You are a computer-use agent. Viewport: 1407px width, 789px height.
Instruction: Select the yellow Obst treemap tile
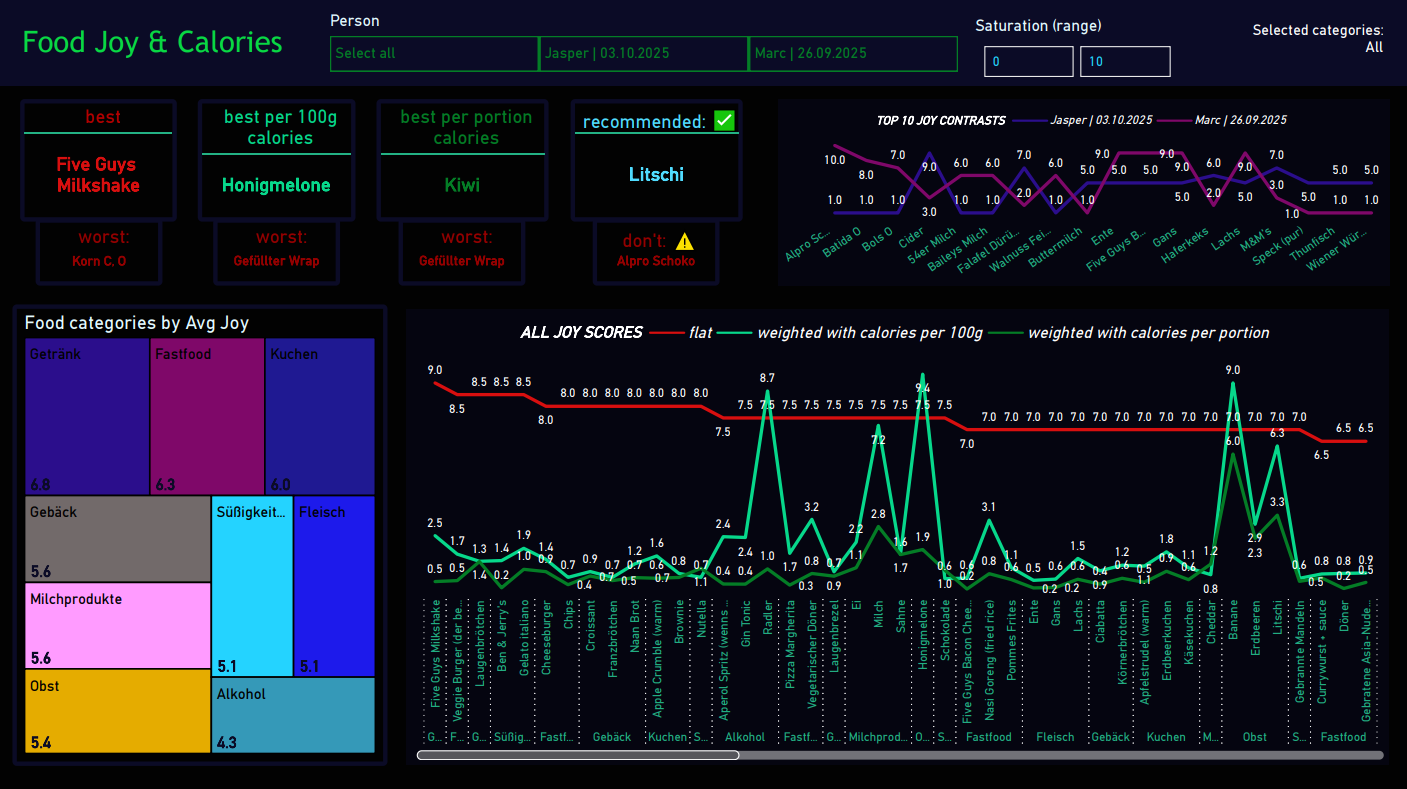[x=117, y=711]
